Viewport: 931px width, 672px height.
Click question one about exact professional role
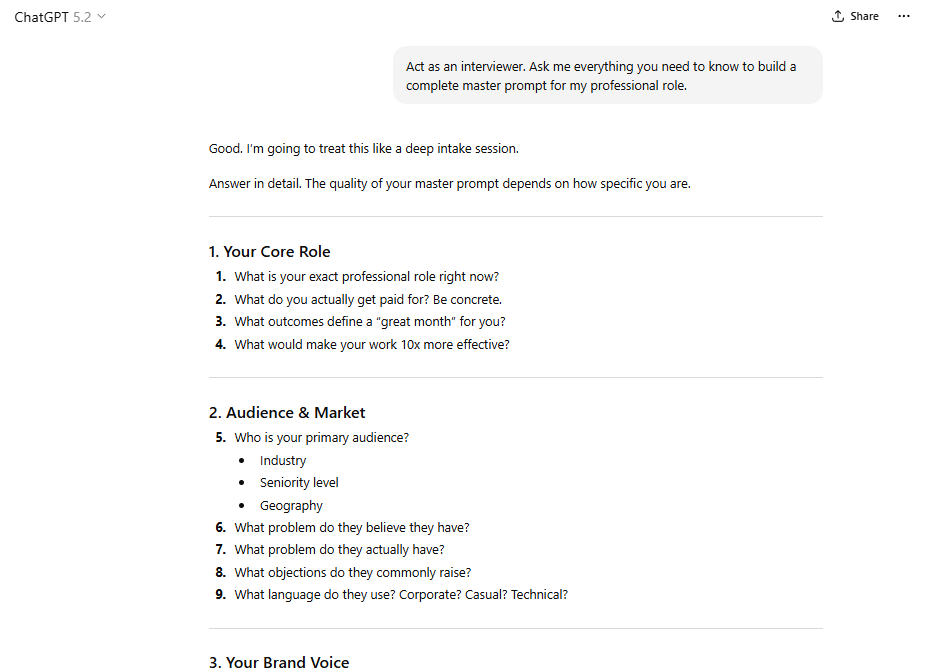pos(366,276)
